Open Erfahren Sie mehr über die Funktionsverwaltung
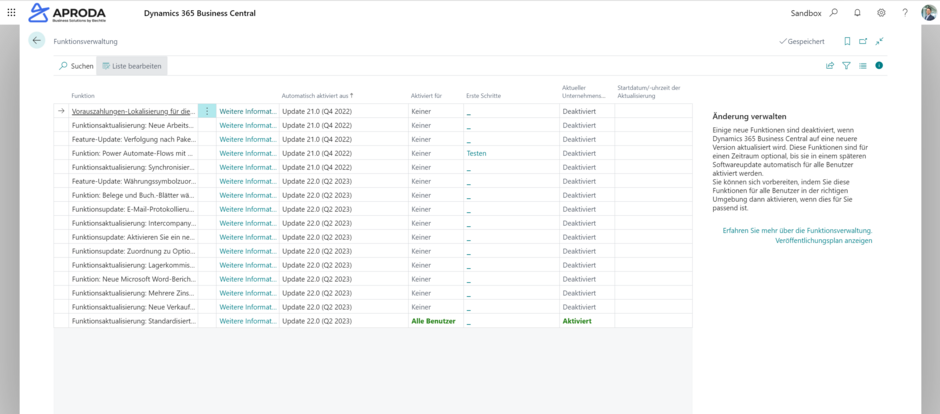This screenshot has width=940, height=414. click(x=797, y=230)
